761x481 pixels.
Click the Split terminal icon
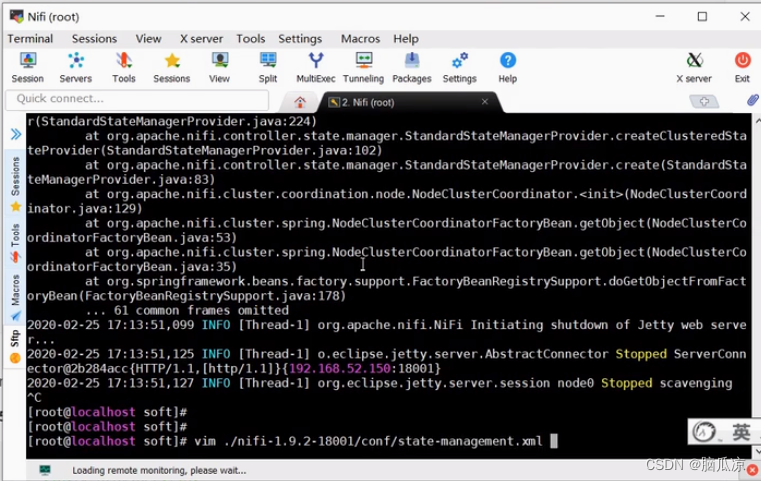pos(267,67)
